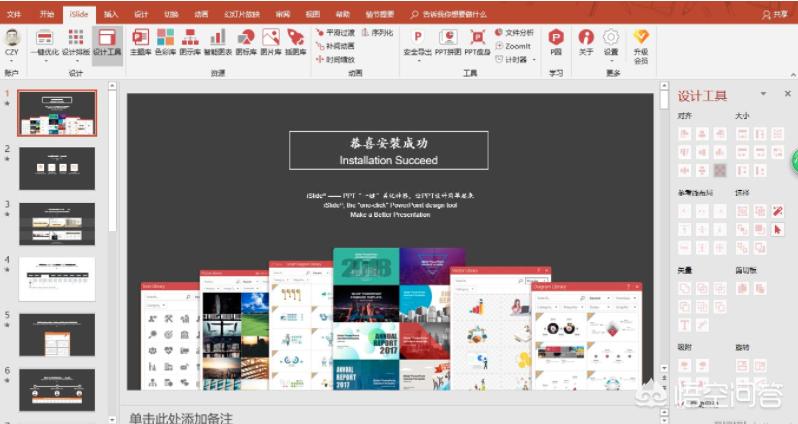The image size is (798, 424).
Task: Open the 图片库 picture library
Action: [x=271, y=42]
